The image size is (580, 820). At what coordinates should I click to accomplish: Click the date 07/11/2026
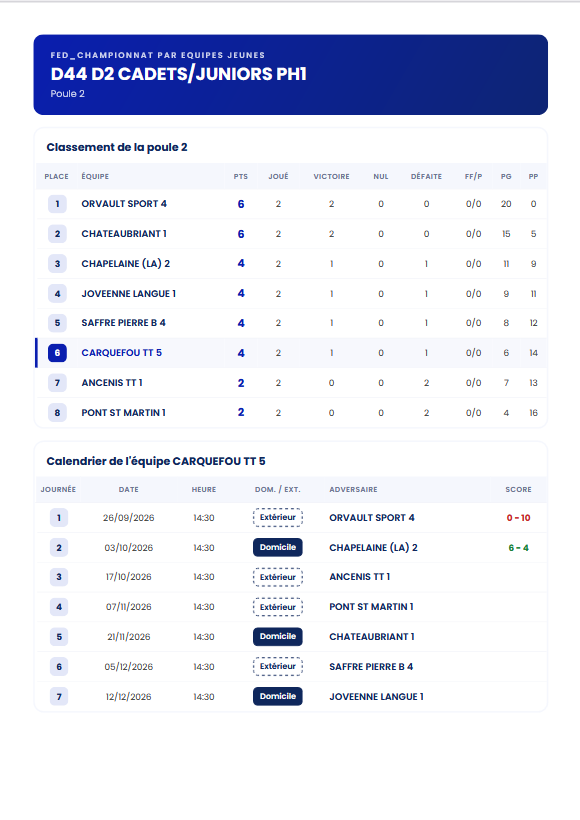pyautogui.click(x=129, y=607)
